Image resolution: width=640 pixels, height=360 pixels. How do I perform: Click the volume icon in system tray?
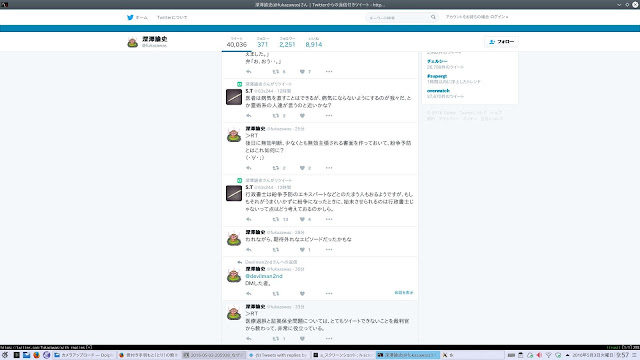click(x=539, y=355)
